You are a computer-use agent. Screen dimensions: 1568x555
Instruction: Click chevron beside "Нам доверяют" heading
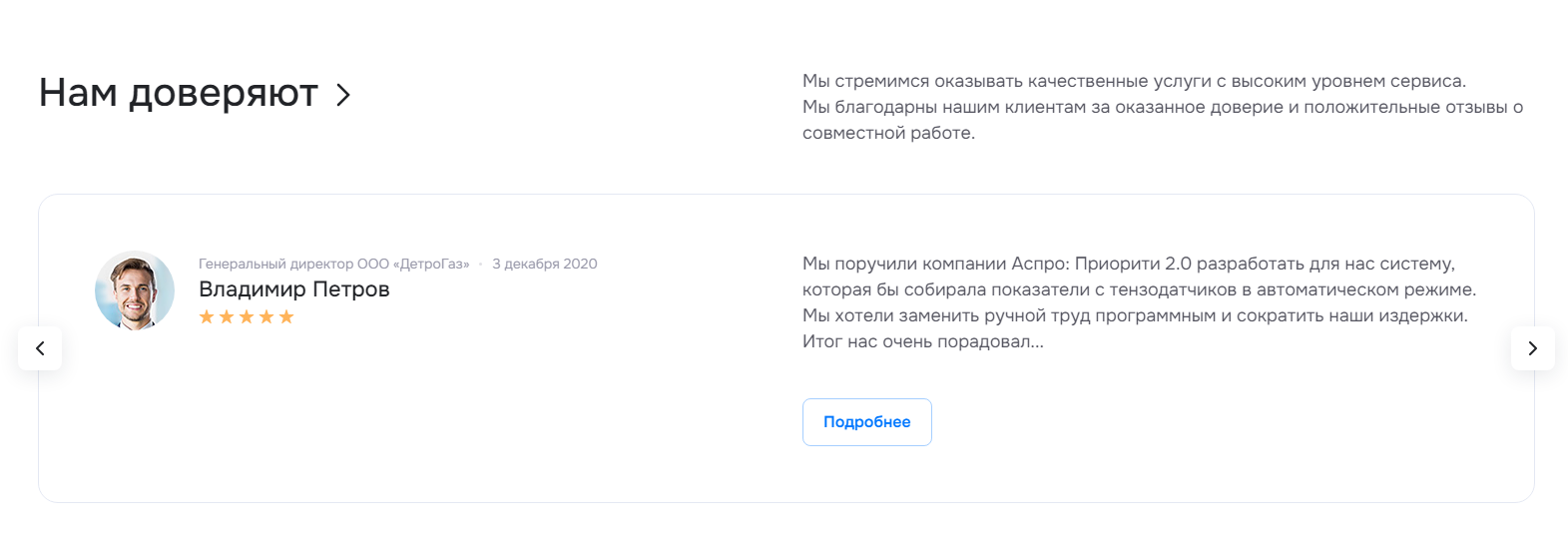tap(343, 95)
